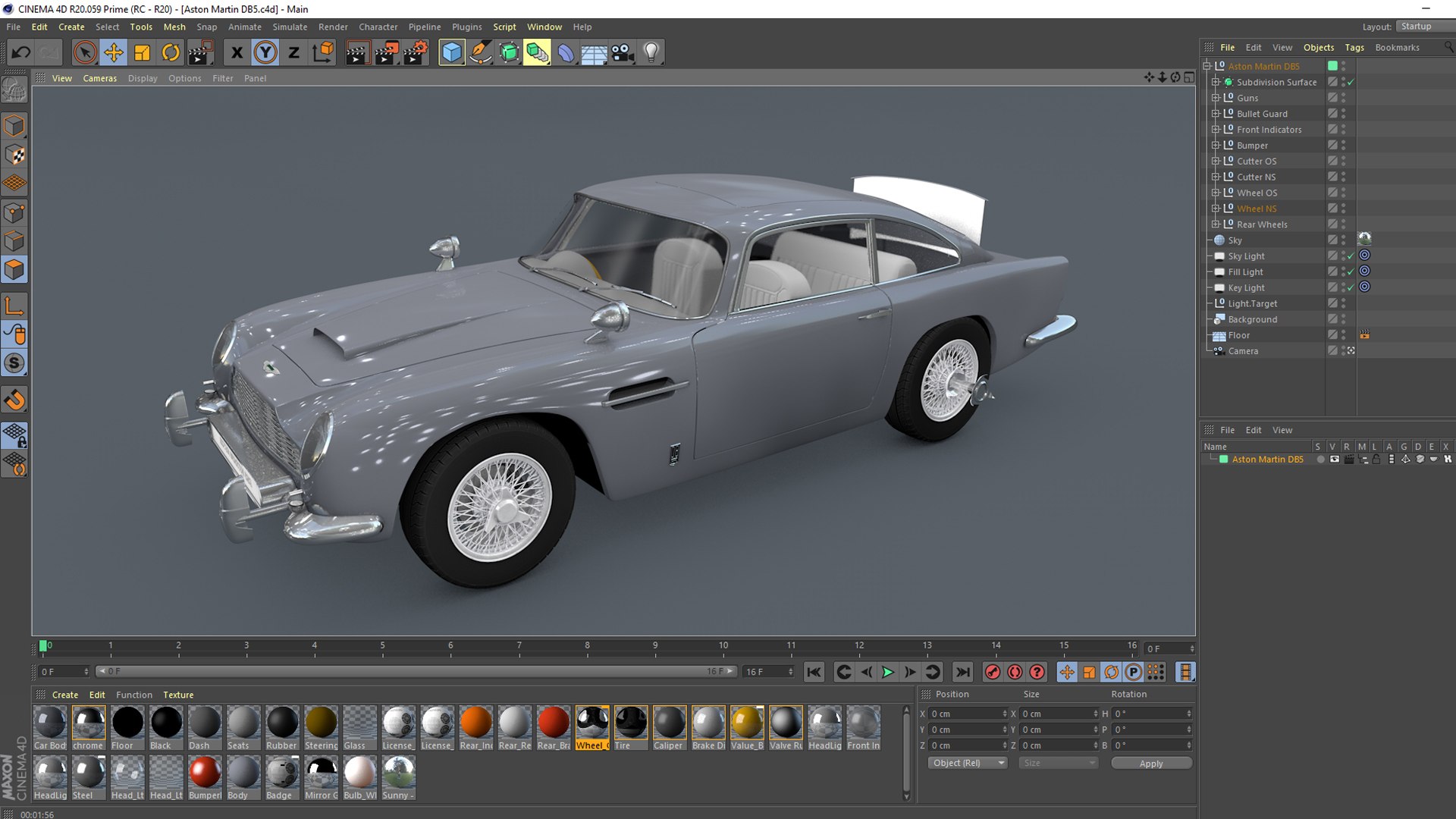Image resolution: width=1456 pixels, height=819 pixels.
Task: Open the Layout Startup dropdown
Action: pos(1424,27)
